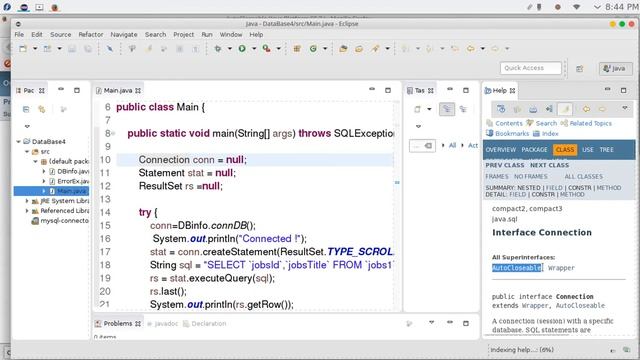Screen dimensions: 640x360
Task: Open the Refactor menu
Action: pos(91,35)
